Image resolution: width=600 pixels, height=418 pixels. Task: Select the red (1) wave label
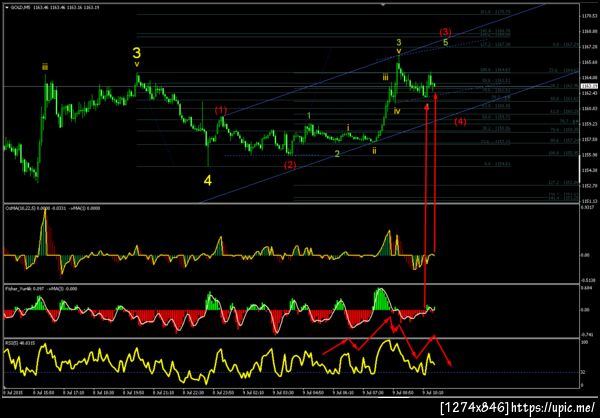[x=220, y=111]
